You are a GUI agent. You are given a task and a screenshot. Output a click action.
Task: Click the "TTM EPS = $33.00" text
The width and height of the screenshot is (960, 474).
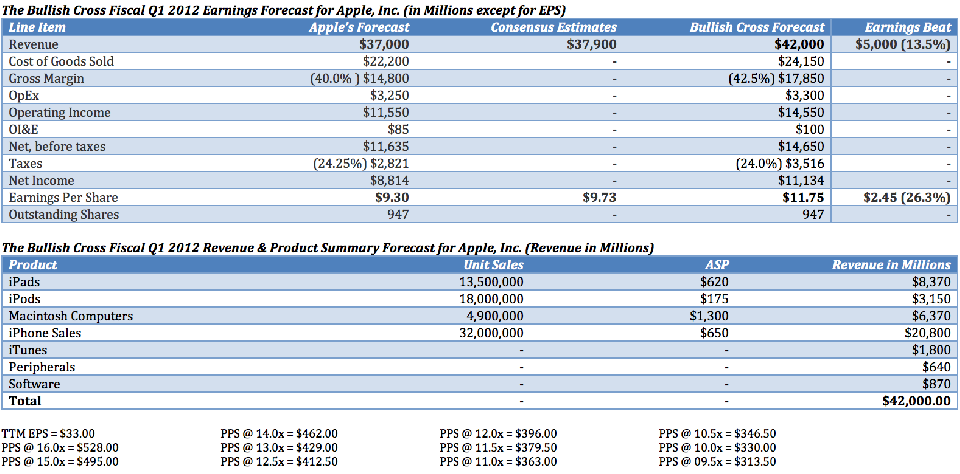[46, 433]
